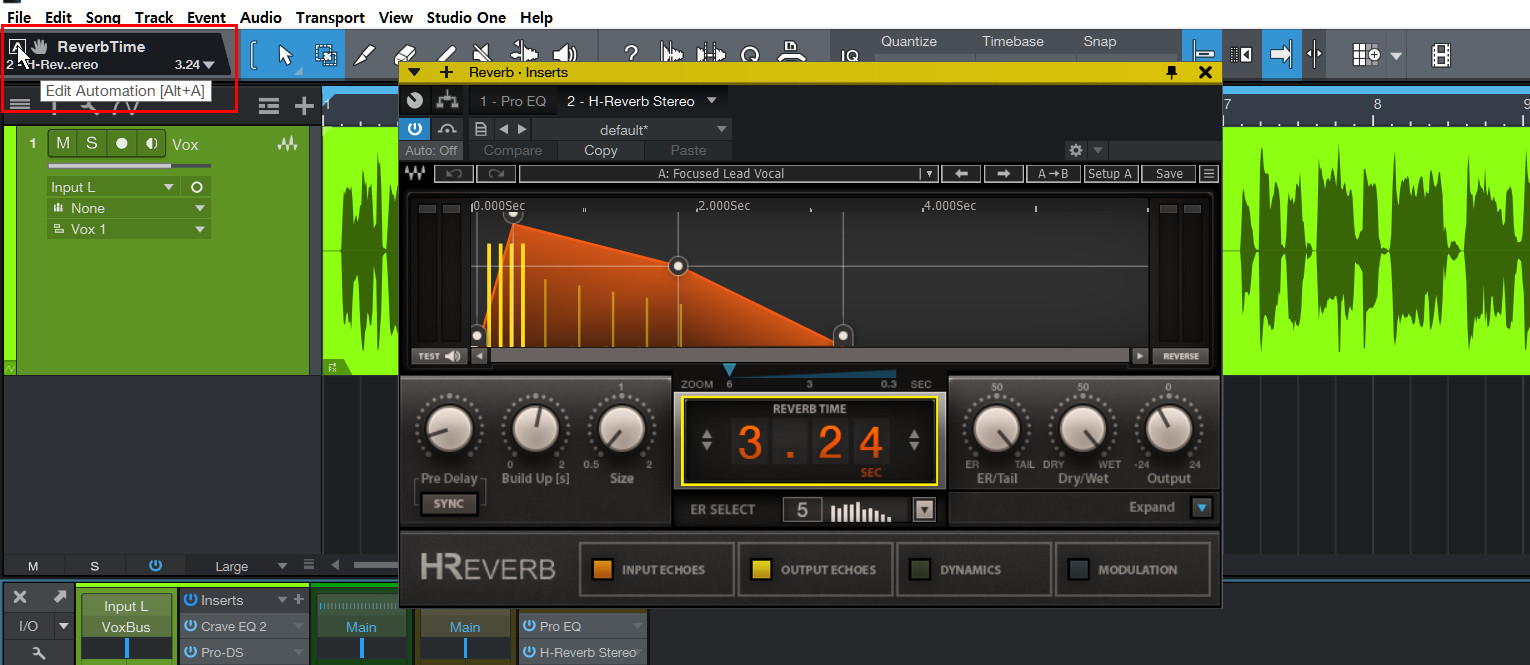The height and width of the screenshot is (665, 1530).
Task: Click the Edit Automation icon beside ReverbTime
Action: [17, 46]
